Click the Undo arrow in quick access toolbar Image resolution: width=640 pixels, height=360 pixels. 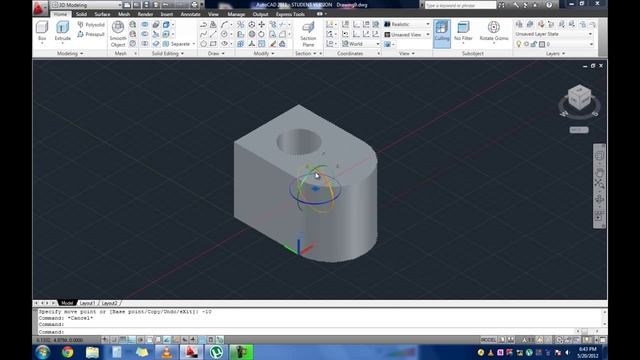(166, 5)
